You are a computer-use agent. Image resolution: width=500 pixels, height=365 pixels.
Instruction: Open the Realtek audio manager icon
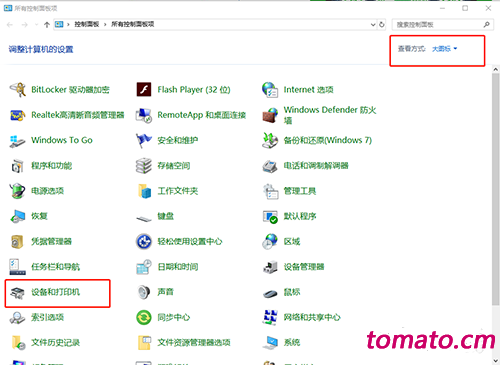pos(17,115)
